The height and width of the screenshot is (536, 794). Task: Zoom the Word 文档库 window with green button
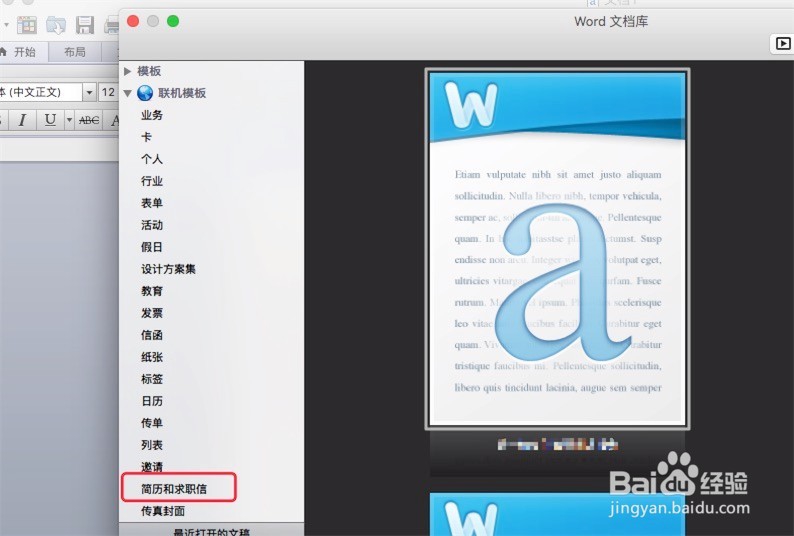pyautogui.click(x=173, y=21)
